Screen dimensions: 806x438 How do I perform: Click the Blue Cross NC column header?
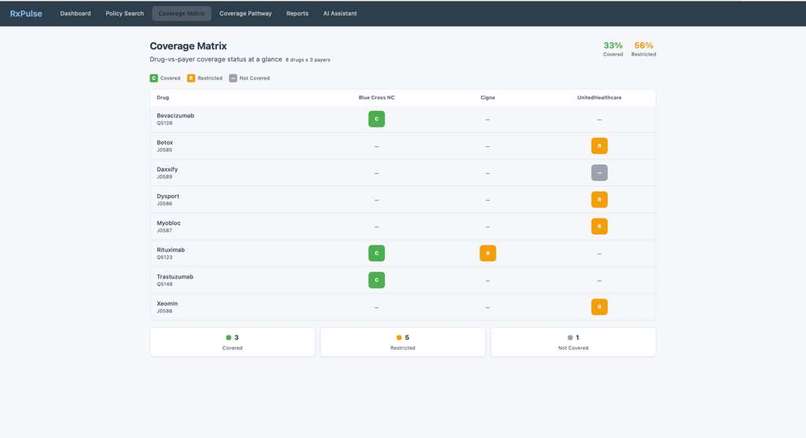click(x=376, y=98)
